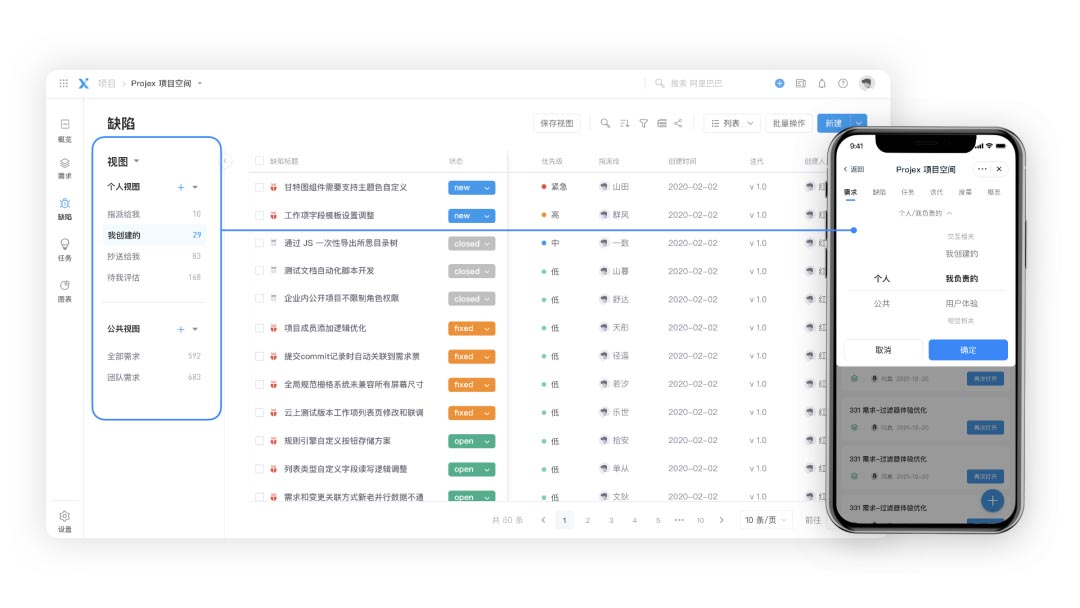Tap 确定 on phone dialog
Viewport: 1080px width, 608px height.
tap(968, 350)
